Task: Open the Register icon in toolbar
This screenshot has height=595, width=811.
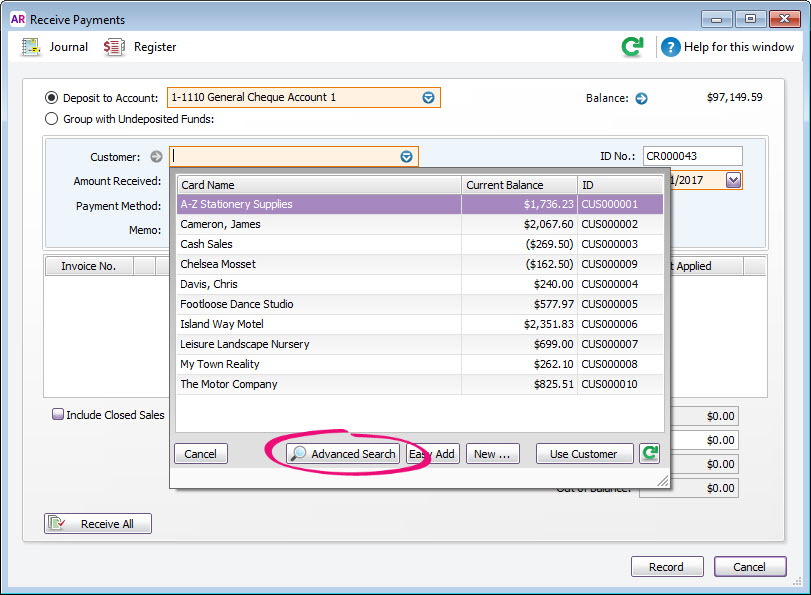Action: [x=114, y=47]
